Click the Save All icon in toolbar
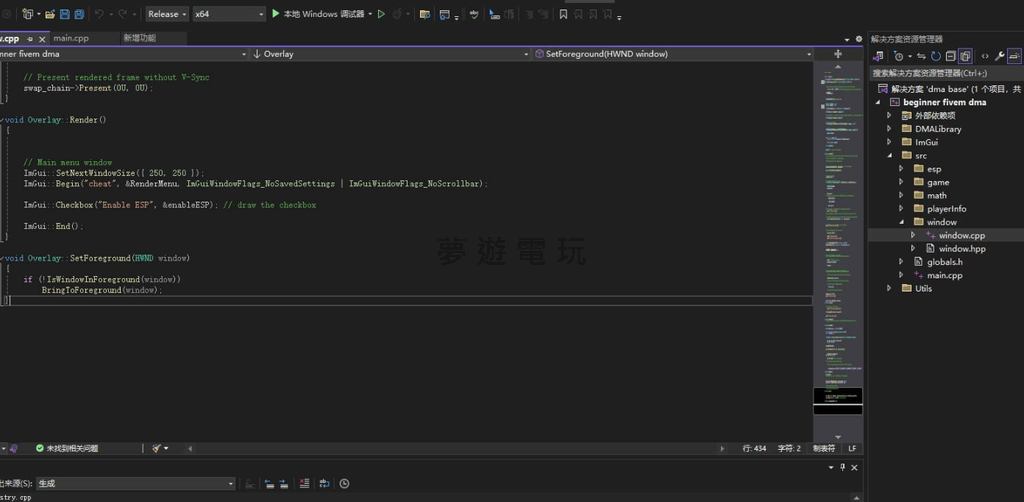This screenshot has height=502, width=1024. point(78,14)
